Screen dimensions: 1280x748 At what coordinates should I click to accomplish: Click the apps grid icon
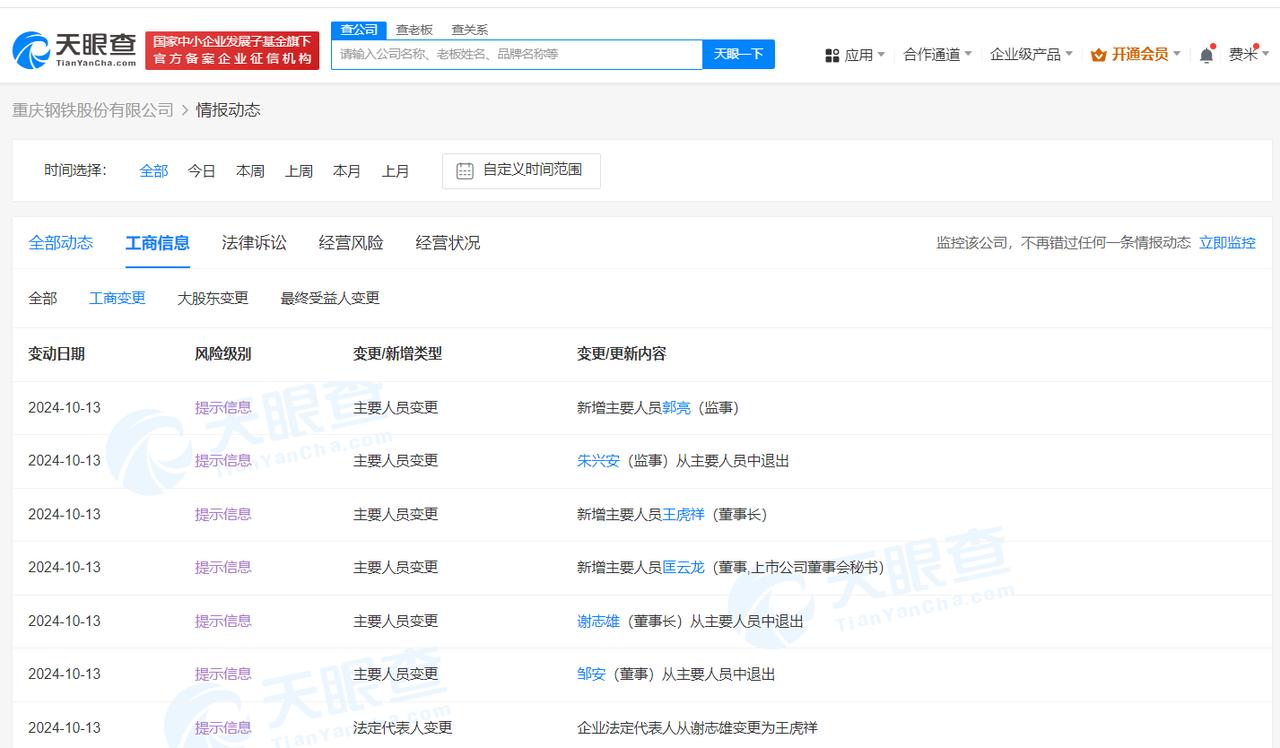(x=832, y=55)
